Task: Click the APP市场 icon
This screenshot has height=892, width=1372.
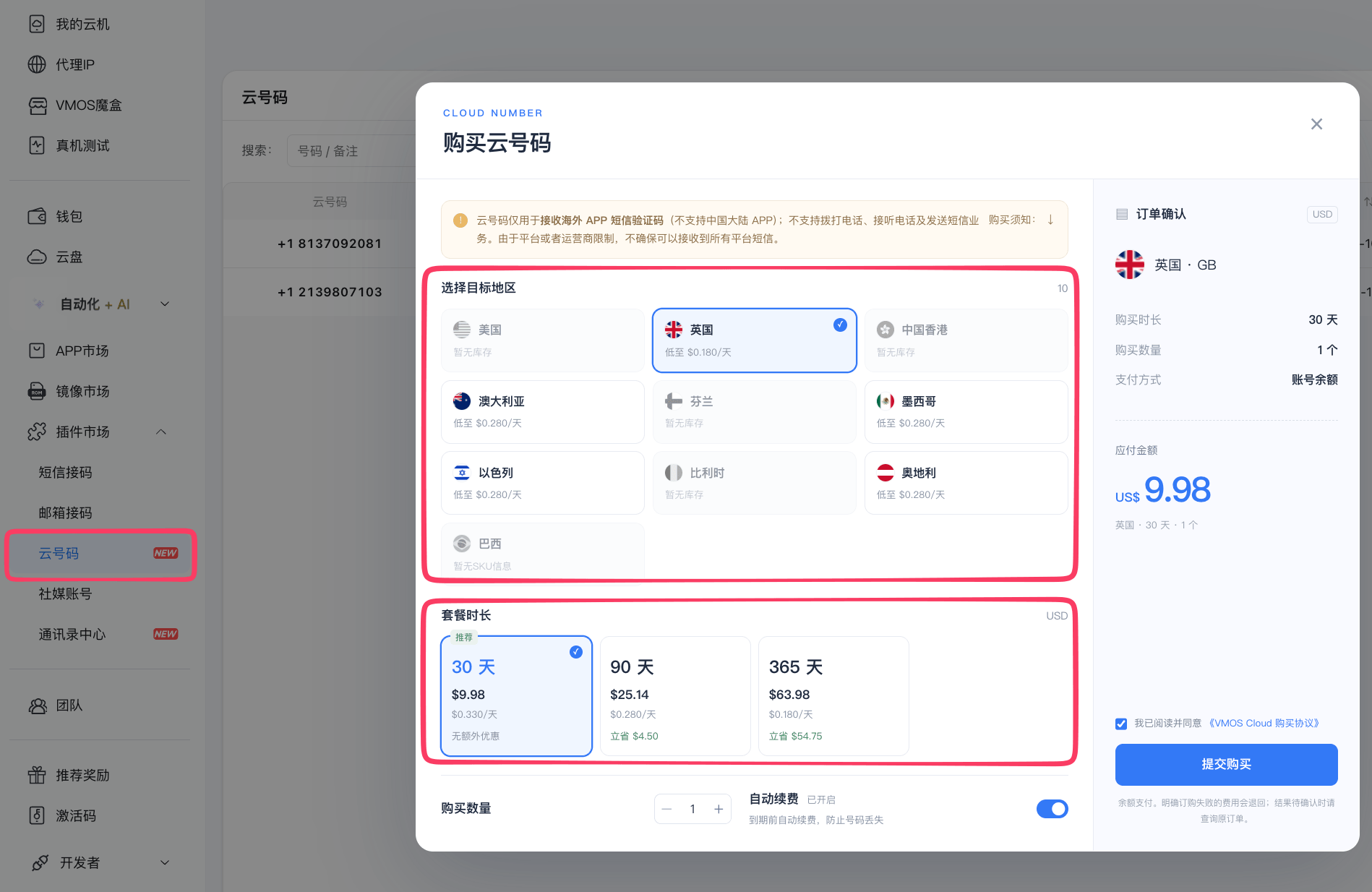Action: (37, 351)
